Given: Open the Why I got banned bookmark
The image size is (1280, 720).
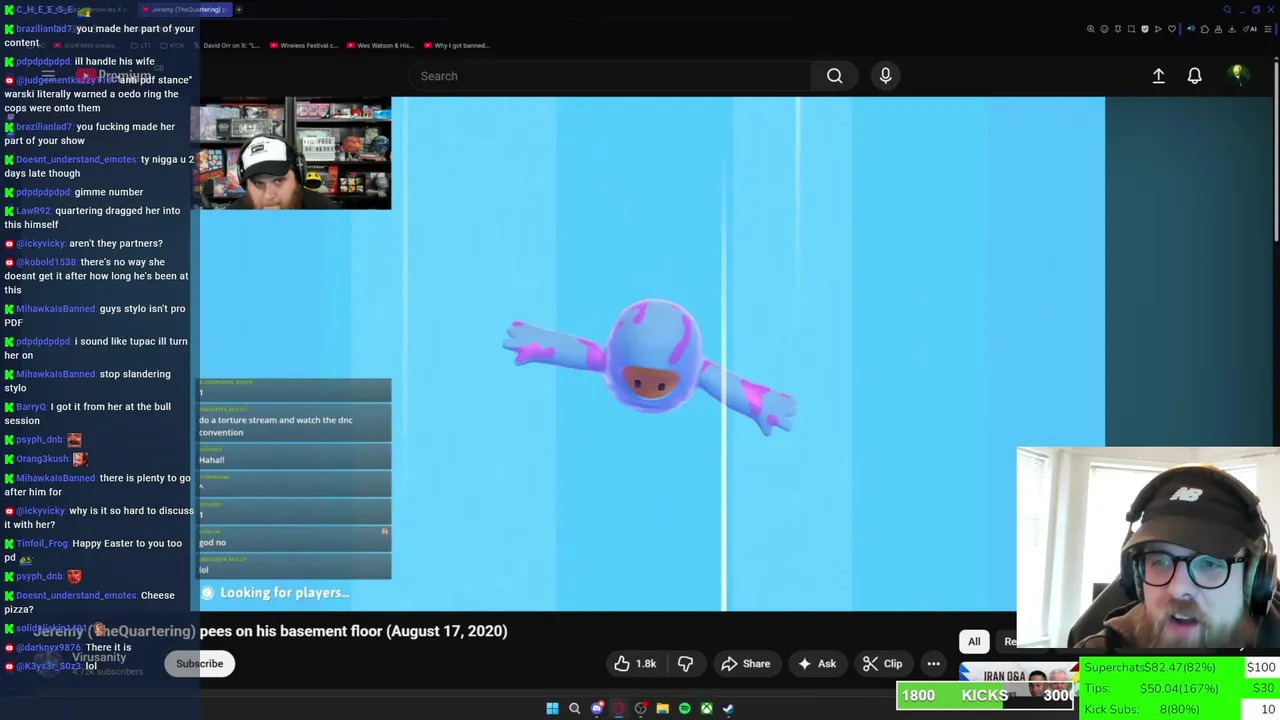Looking at the screenshot, I should point(456,45).
